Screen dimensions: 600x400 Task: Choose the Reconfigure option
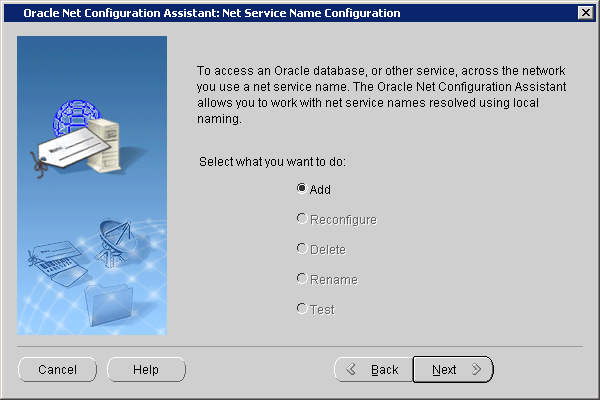click(337, 219)
